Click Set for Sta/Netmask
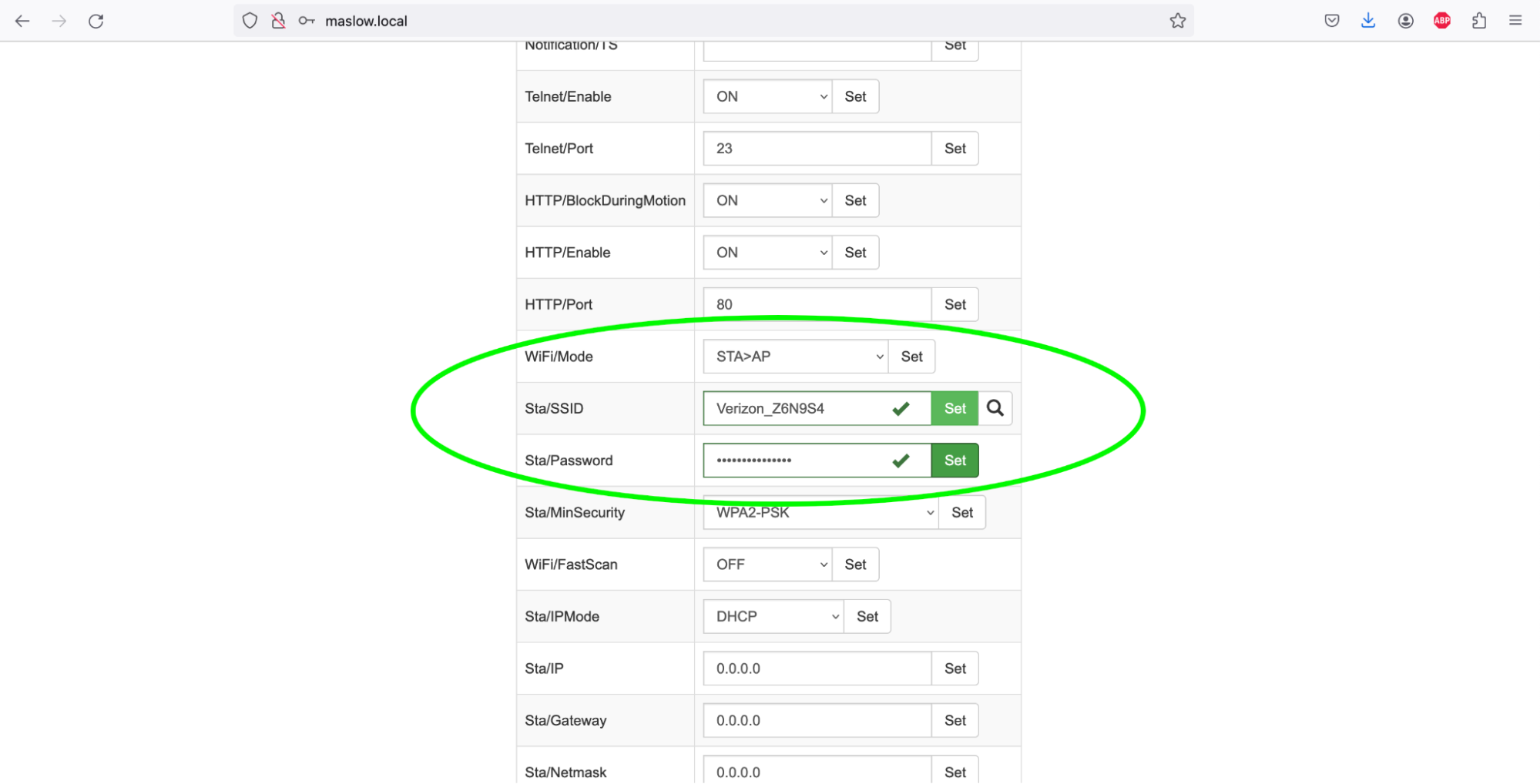 coord(955,771)
